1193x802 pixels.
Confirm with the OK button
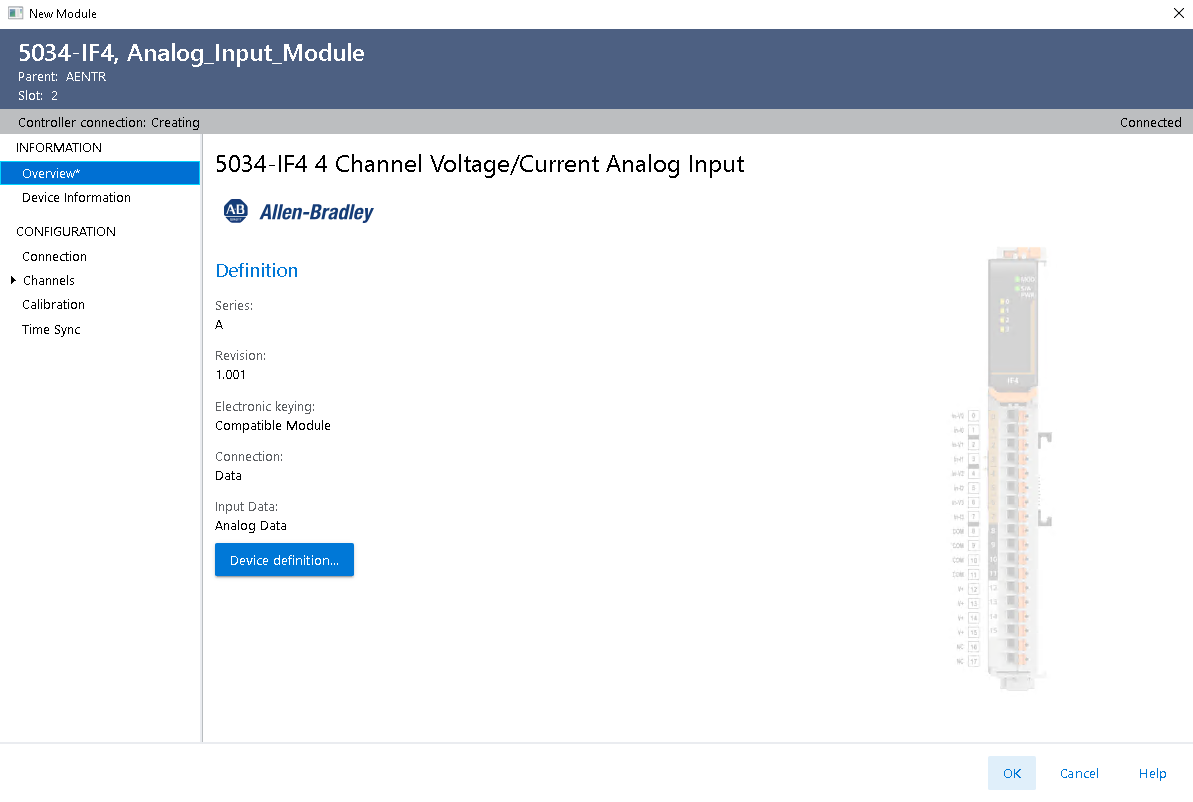pos(1012,773)
